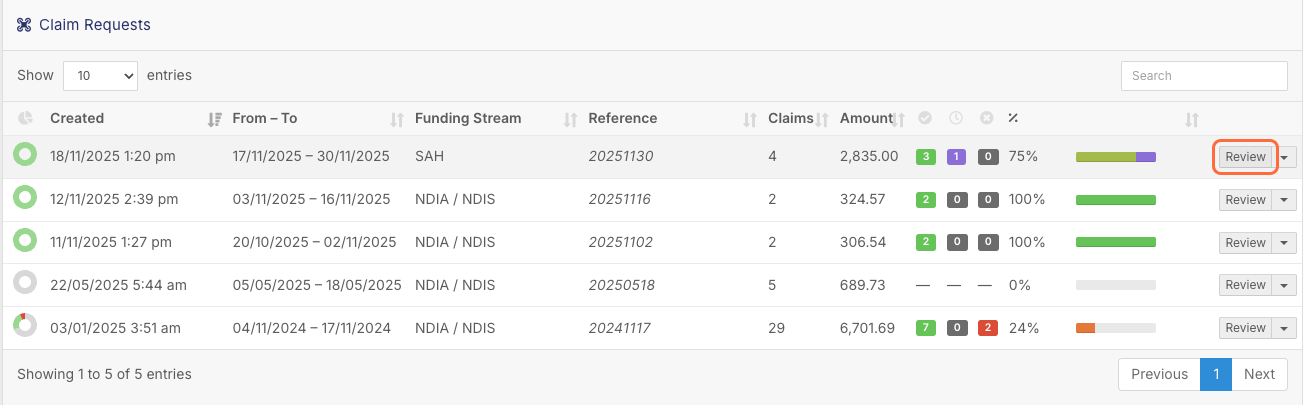Click amount 2,835.00 cell
1303x405 pixels.
click(x=869, y=157)
